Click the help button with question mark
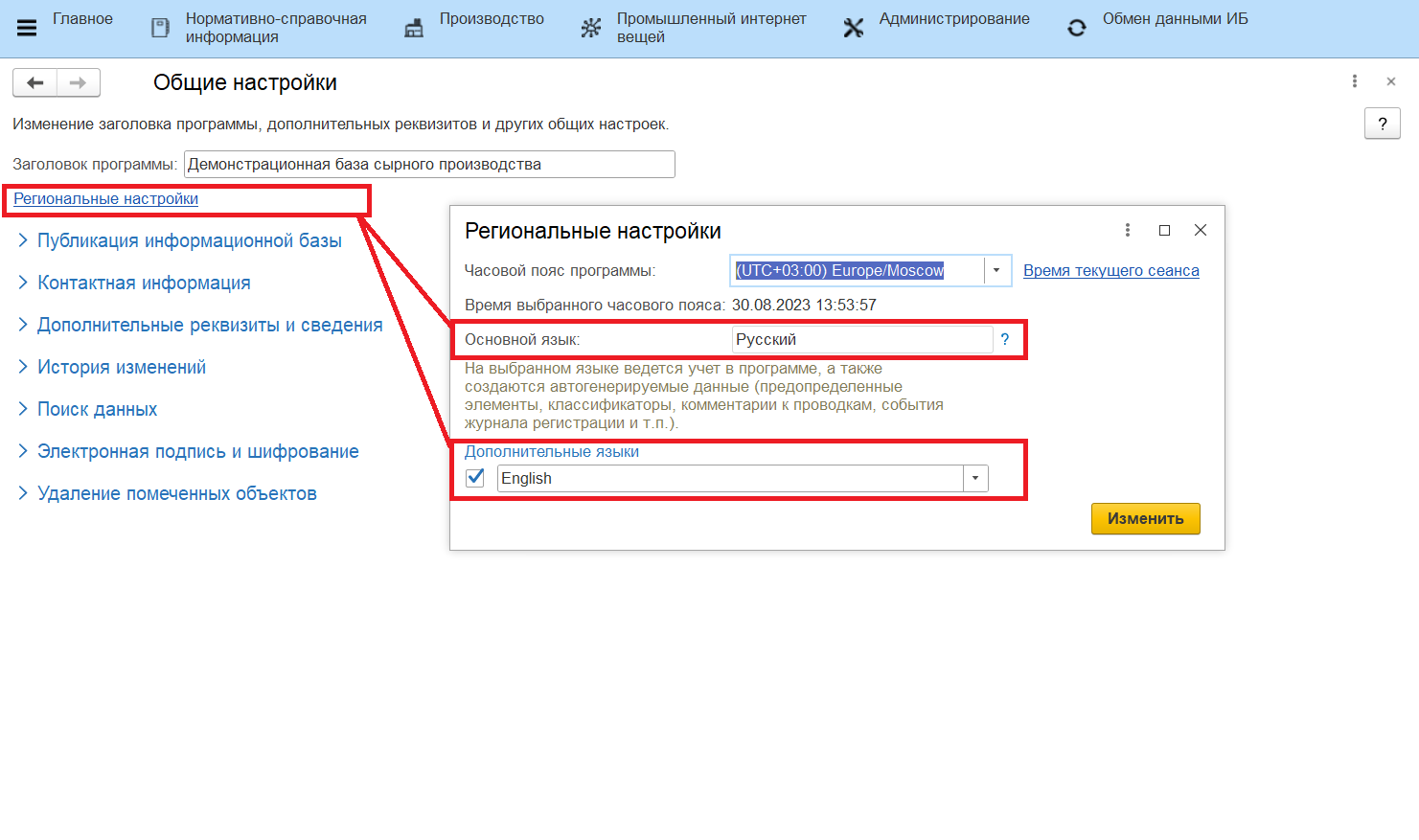1419x840 pixels. (1382, 124)
